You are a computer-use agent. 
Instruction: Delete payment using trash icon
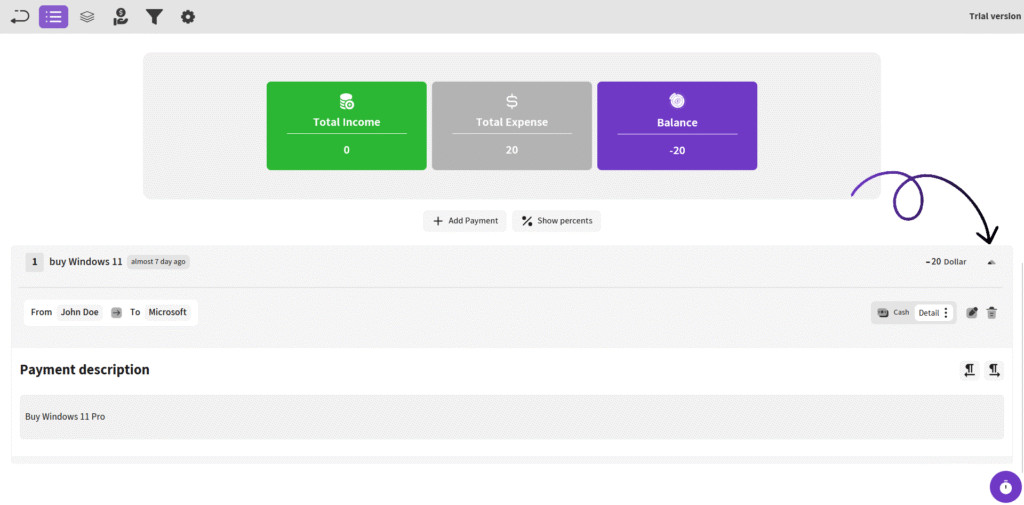(992, 313)
